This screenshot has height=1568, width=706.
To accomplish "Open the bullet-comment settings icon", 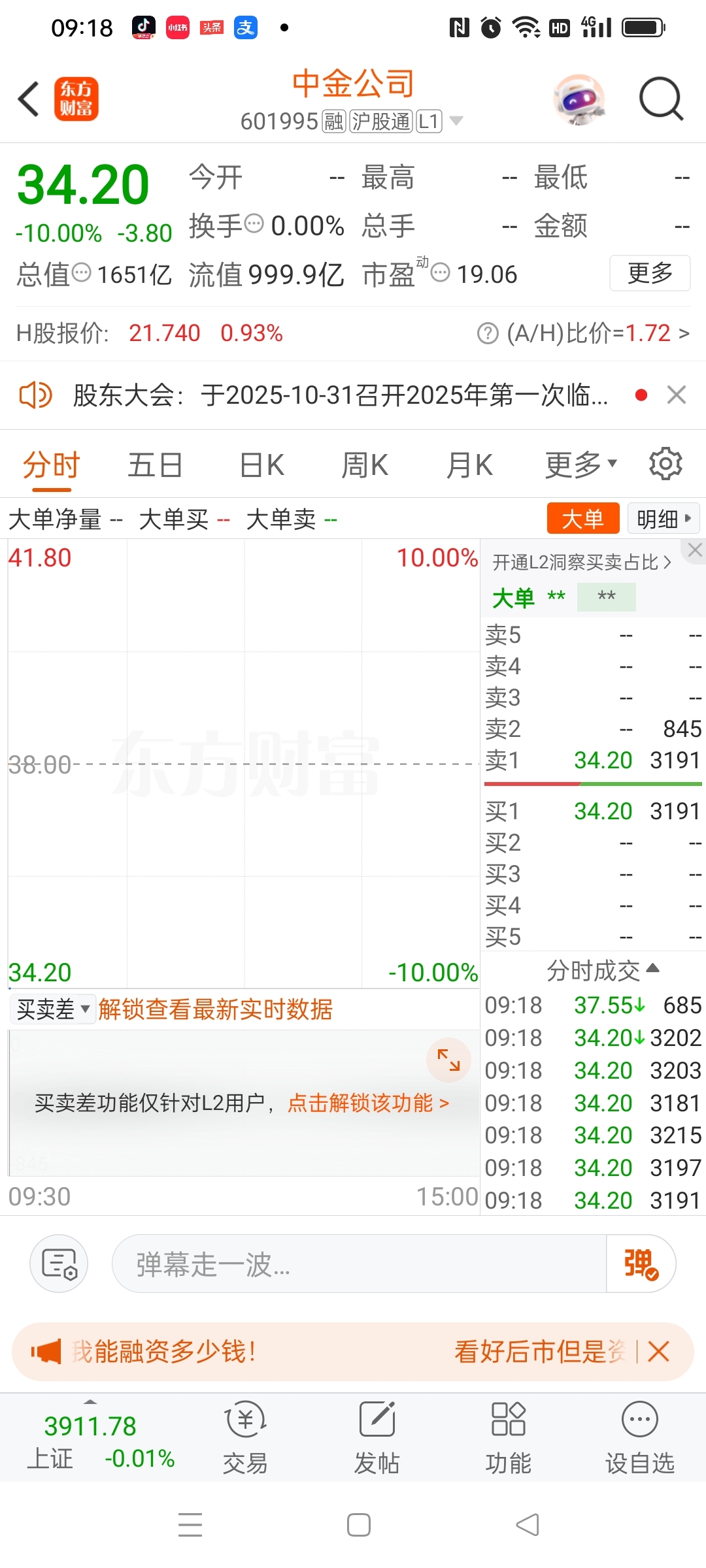I will [59, 1264].
